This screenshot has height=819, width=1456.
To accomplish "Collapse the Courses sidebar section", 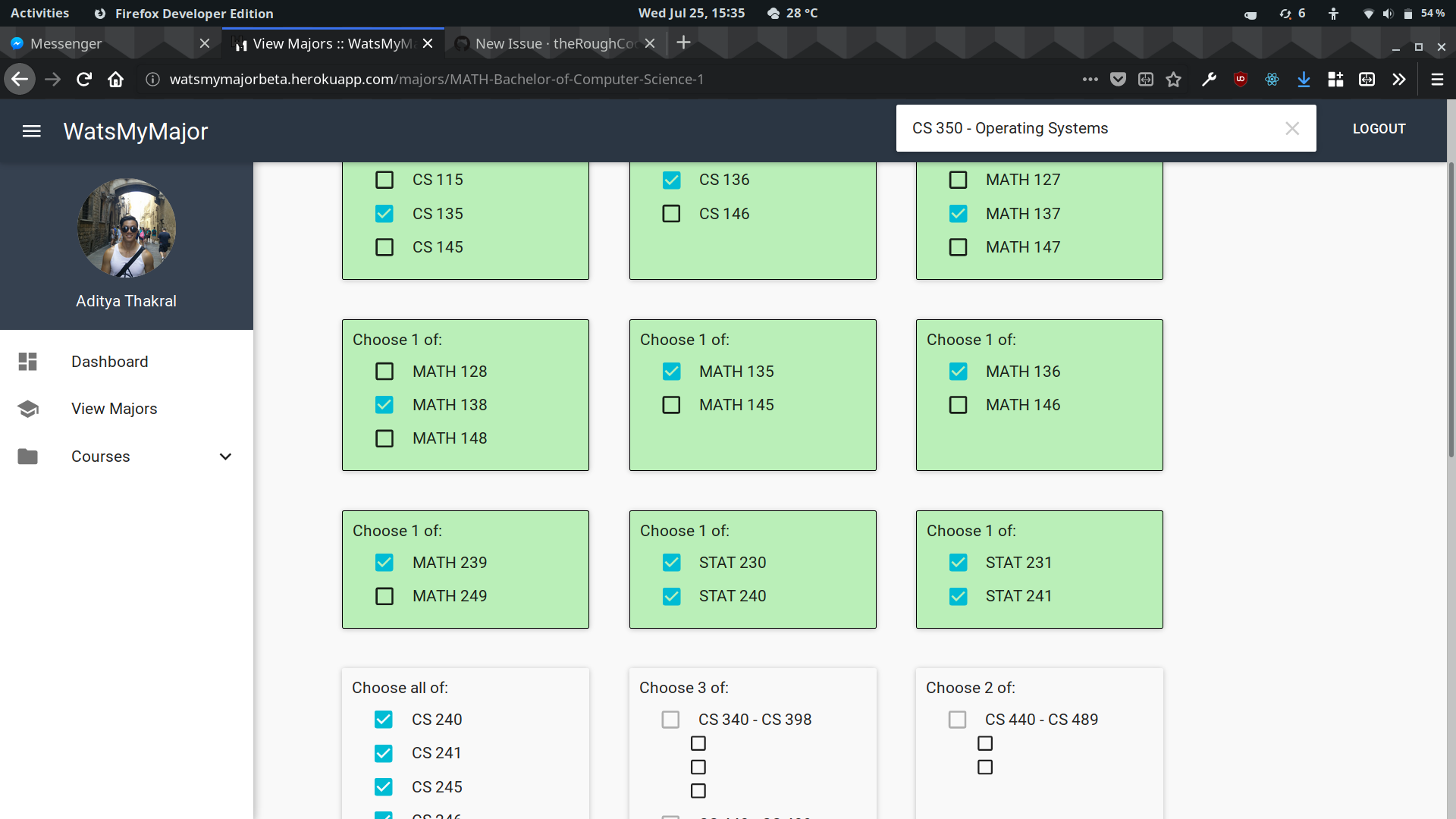I will point(225,457).
